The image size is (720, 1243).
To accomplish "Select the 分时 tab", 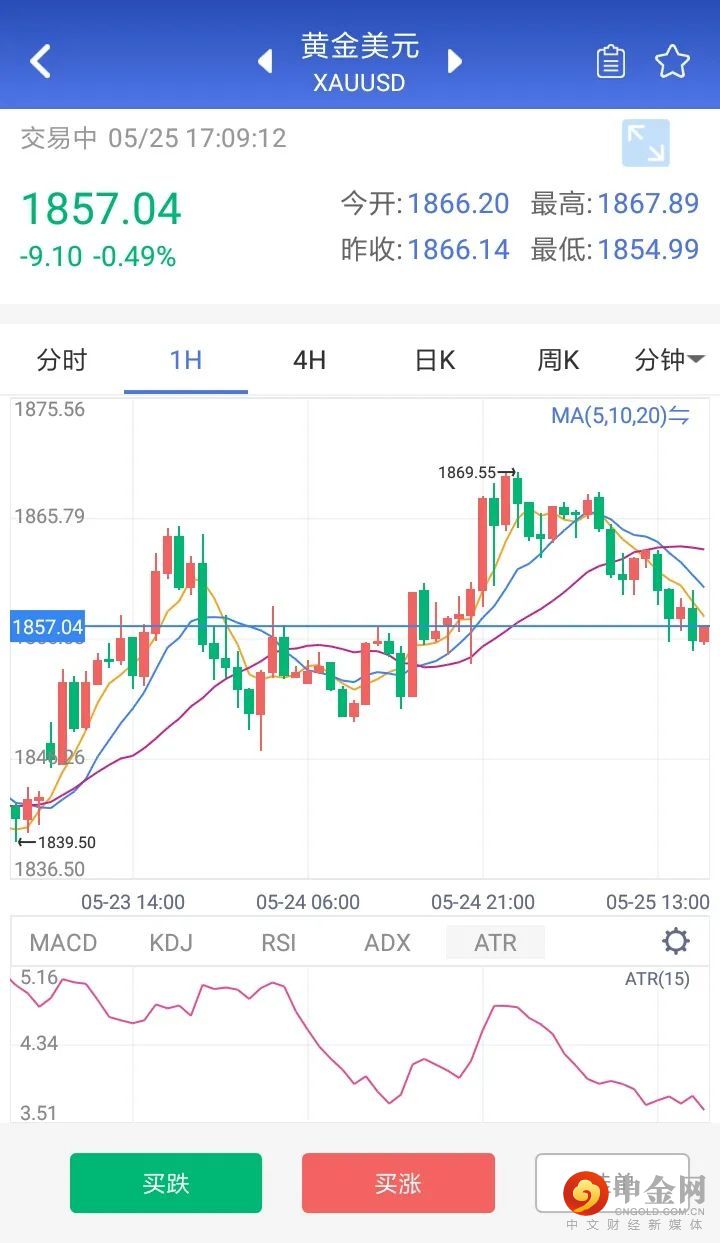I will tap(62, 360).
